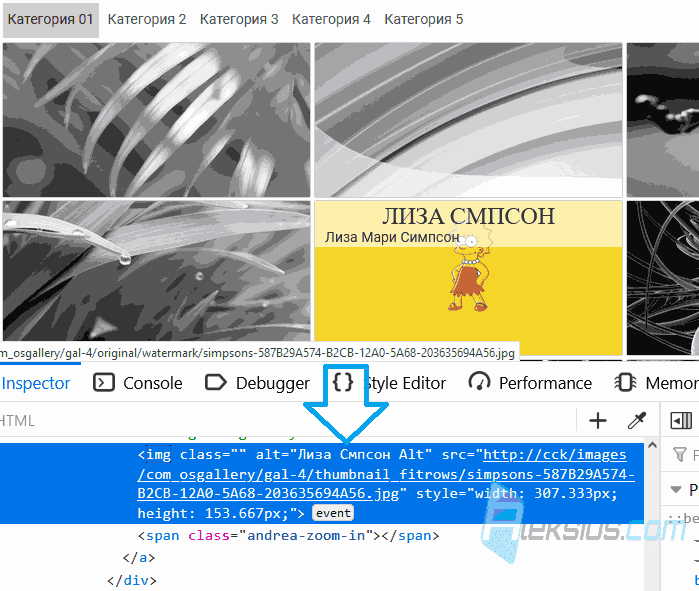
Task: Click the filter styles funnel icon
Action: (x=680, y=455)
